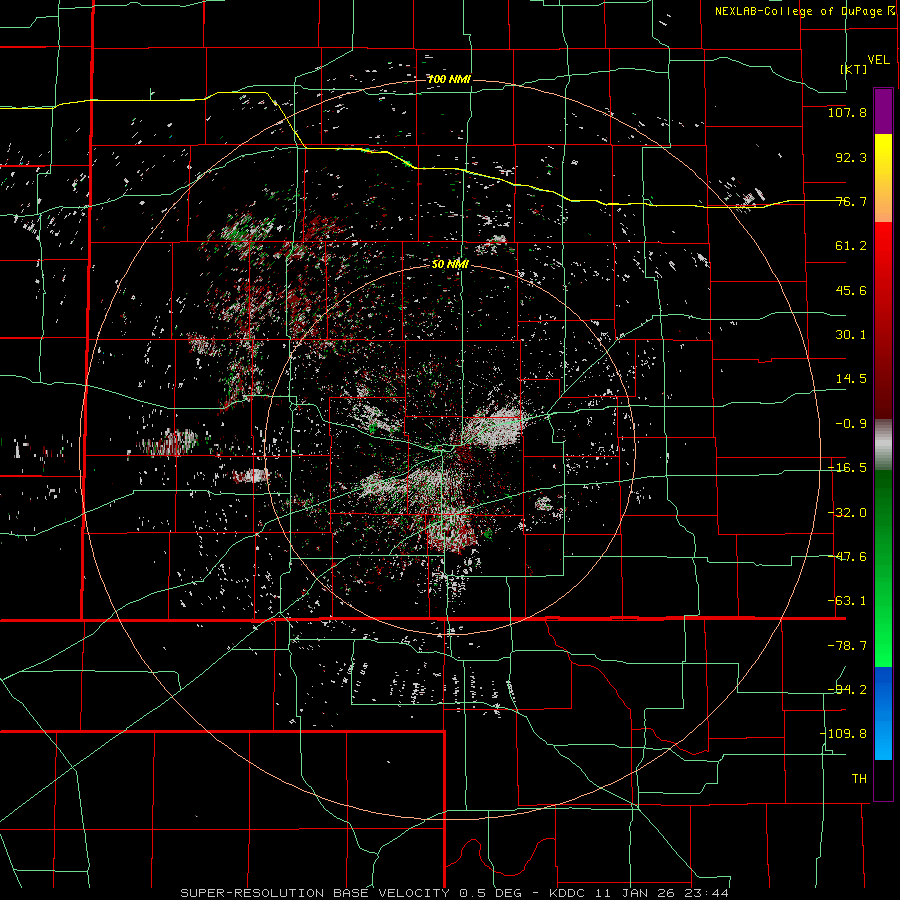The image size is (900, 900).
Task: Click the TH threshold legend label
Action: (859, 779)
